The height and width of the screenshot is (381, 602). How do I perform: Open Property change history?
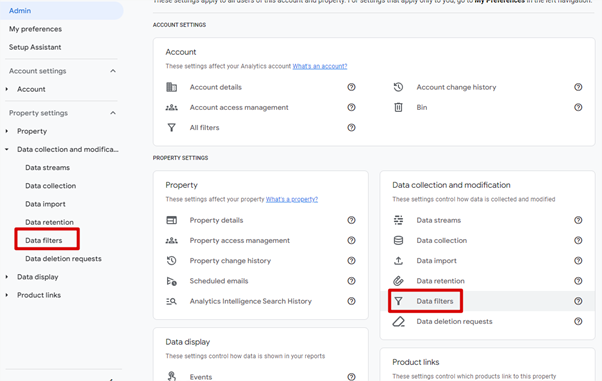(230, 261)
